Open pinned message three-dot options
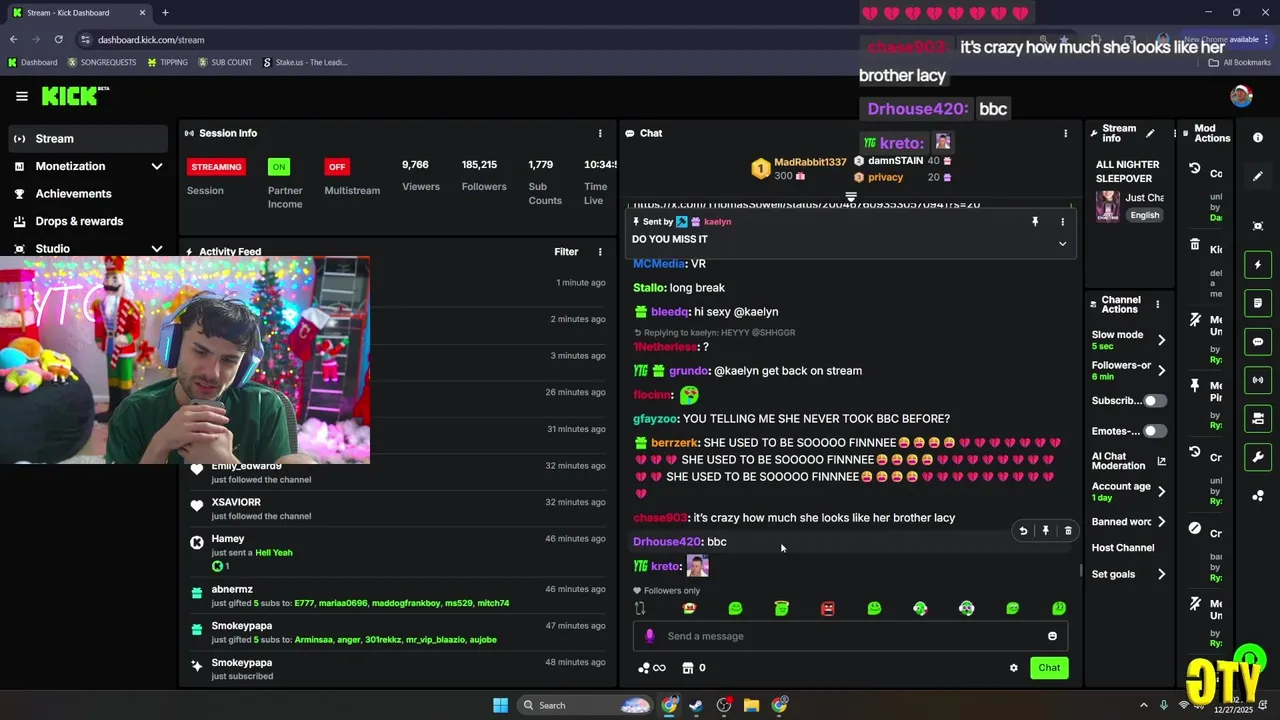Image resolution: width=1280 pixels, height=720 pixels. click(1062, 222)
